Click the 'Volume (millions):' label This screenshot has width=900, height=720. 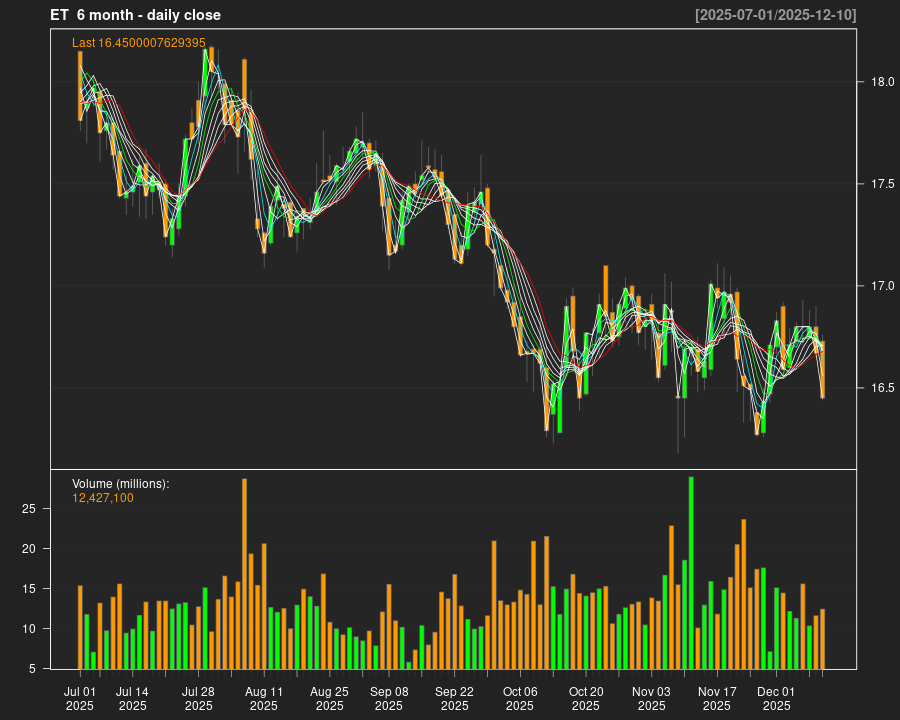[121, 484]
